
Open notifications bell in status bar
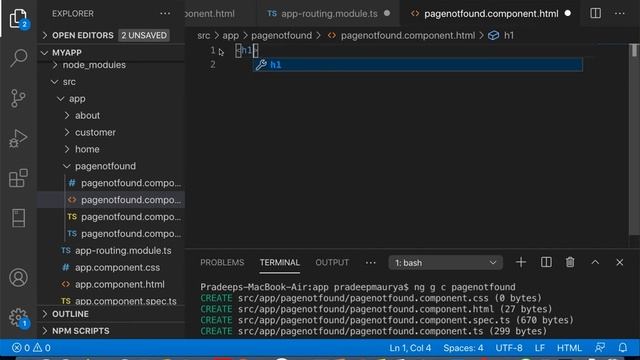coord(623,348)
